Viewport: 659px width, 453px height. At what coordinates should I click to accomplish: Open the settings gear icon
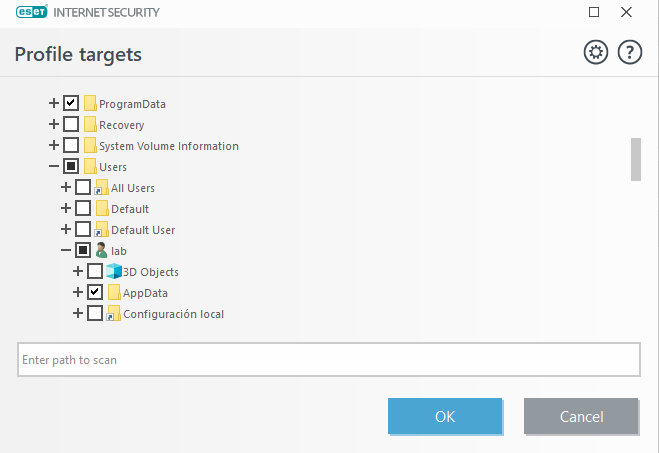click(596, 53)
